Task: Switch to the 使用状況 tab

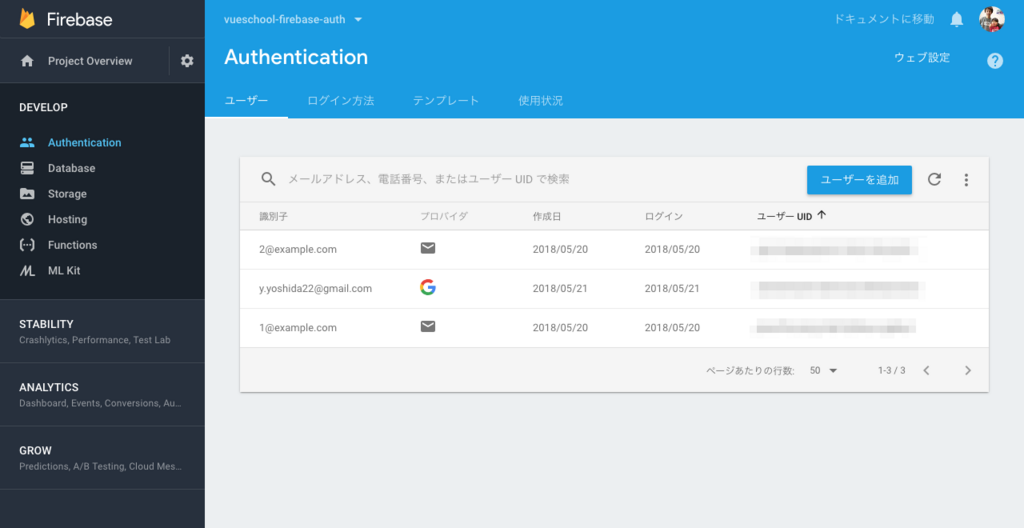Action: (x=540, y=101)
